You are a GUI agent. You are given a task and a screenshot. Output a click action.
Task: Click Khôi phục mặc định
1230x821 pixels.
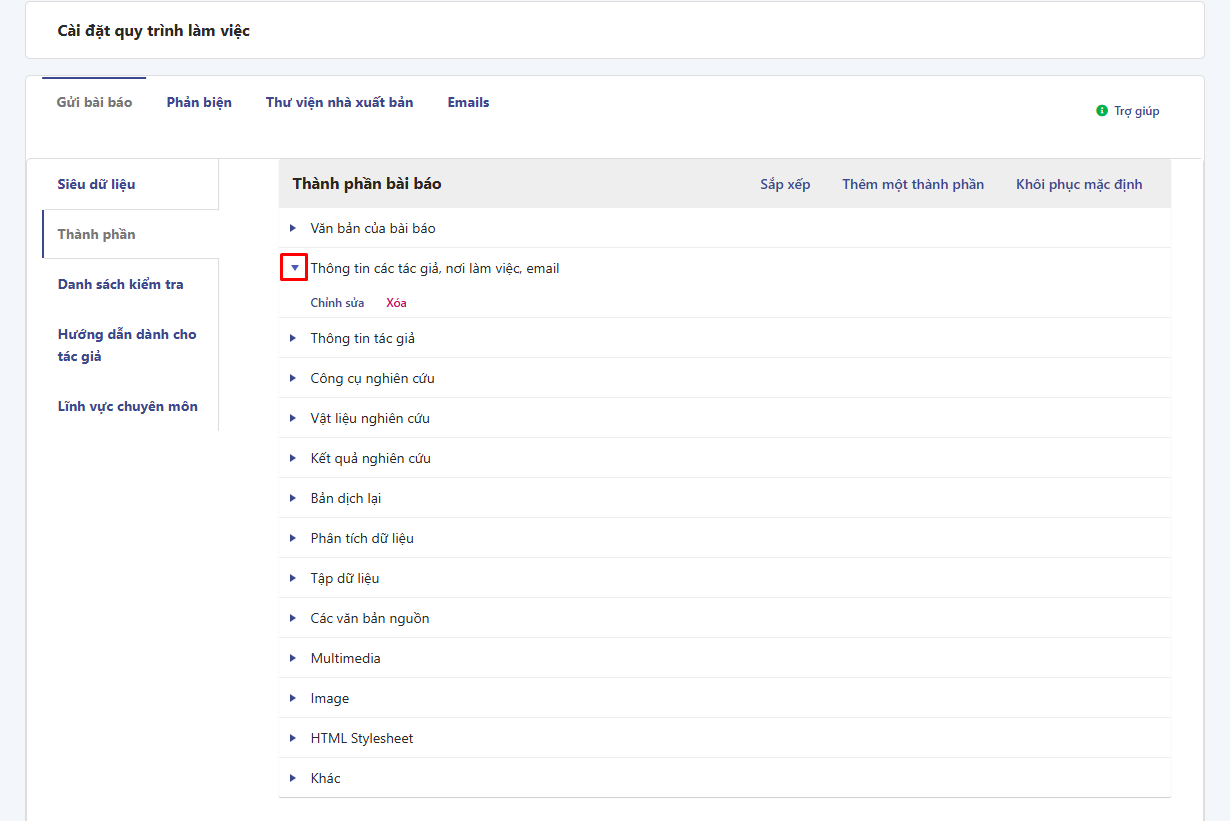(1078, 184)
